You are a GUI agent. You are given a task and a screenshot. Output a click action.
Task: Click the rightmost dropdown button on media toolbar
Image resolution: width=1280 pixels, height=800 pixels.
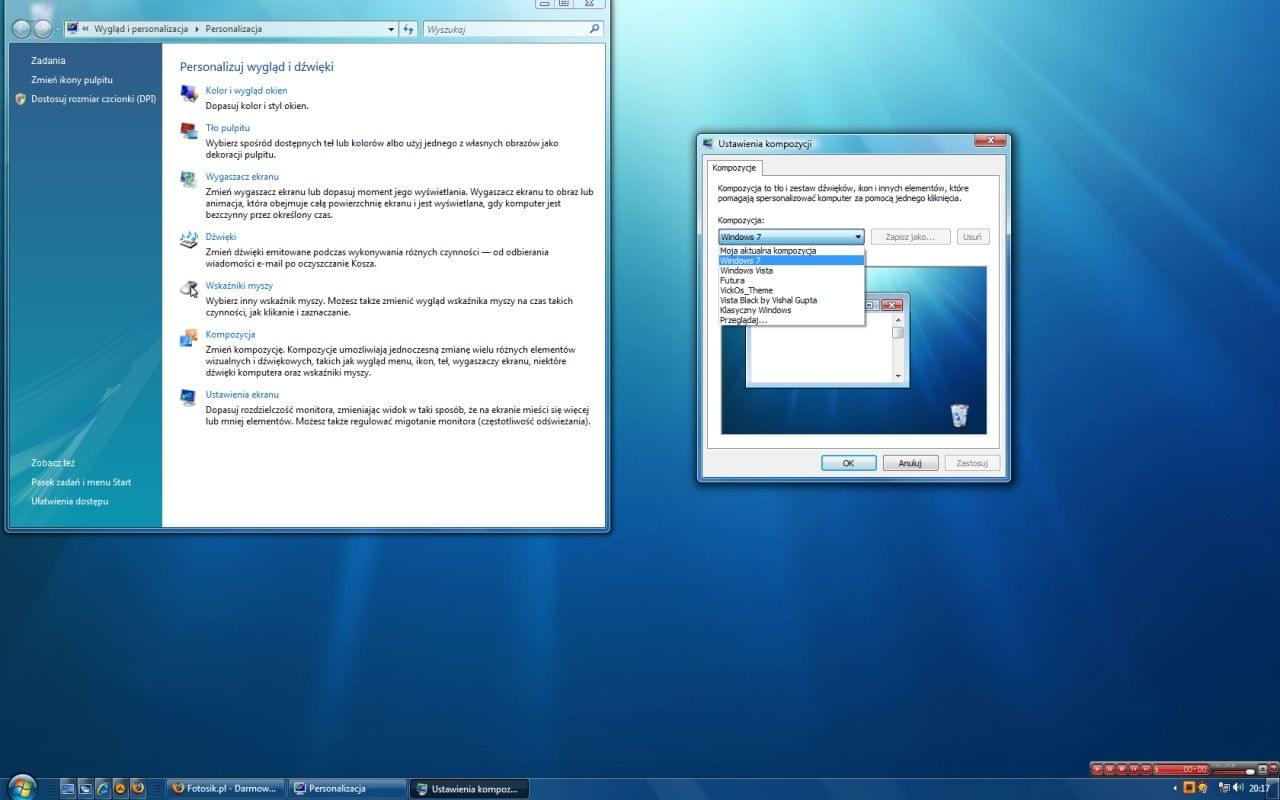click(1273, 769)
